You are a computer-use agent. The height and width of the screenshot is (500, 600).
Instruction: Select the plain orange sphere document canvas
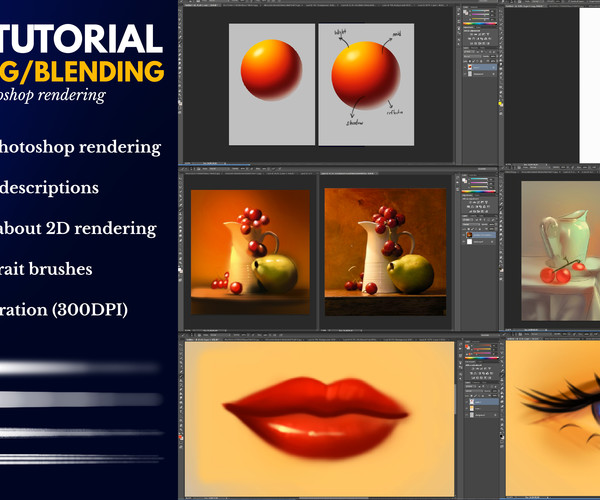pyautogui.click(x=272, y=85)
